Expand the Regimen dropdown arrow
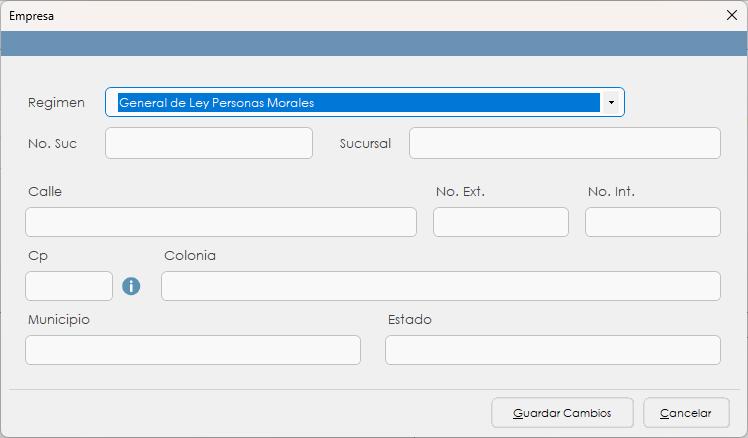The height and width of the screenshot is (438, 748). tap(610, 103)
